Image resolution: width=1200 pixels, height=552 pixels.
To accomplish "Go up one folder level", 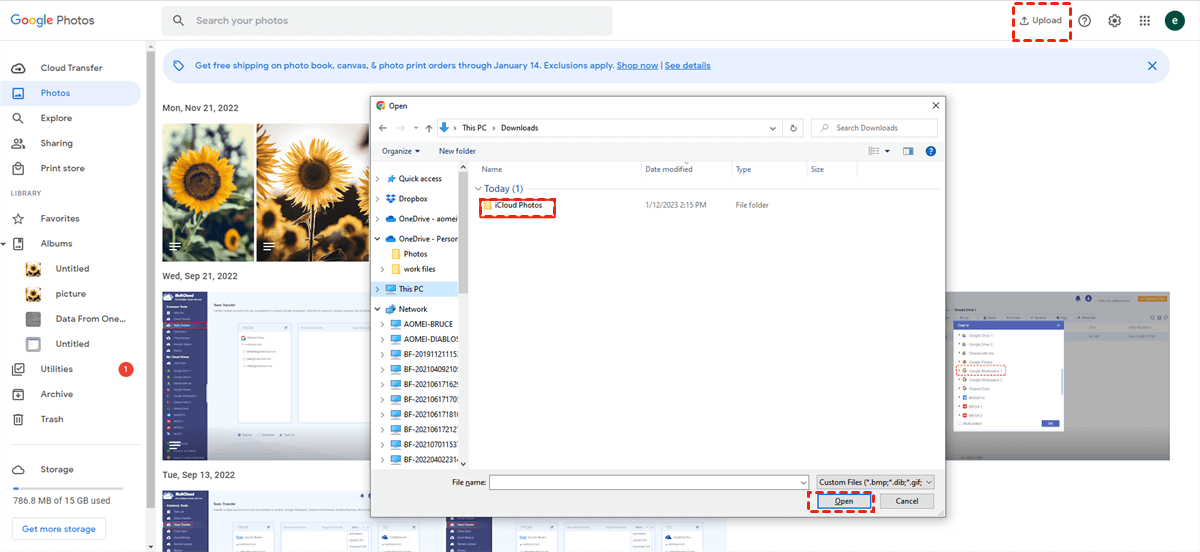I will [429, 128].
